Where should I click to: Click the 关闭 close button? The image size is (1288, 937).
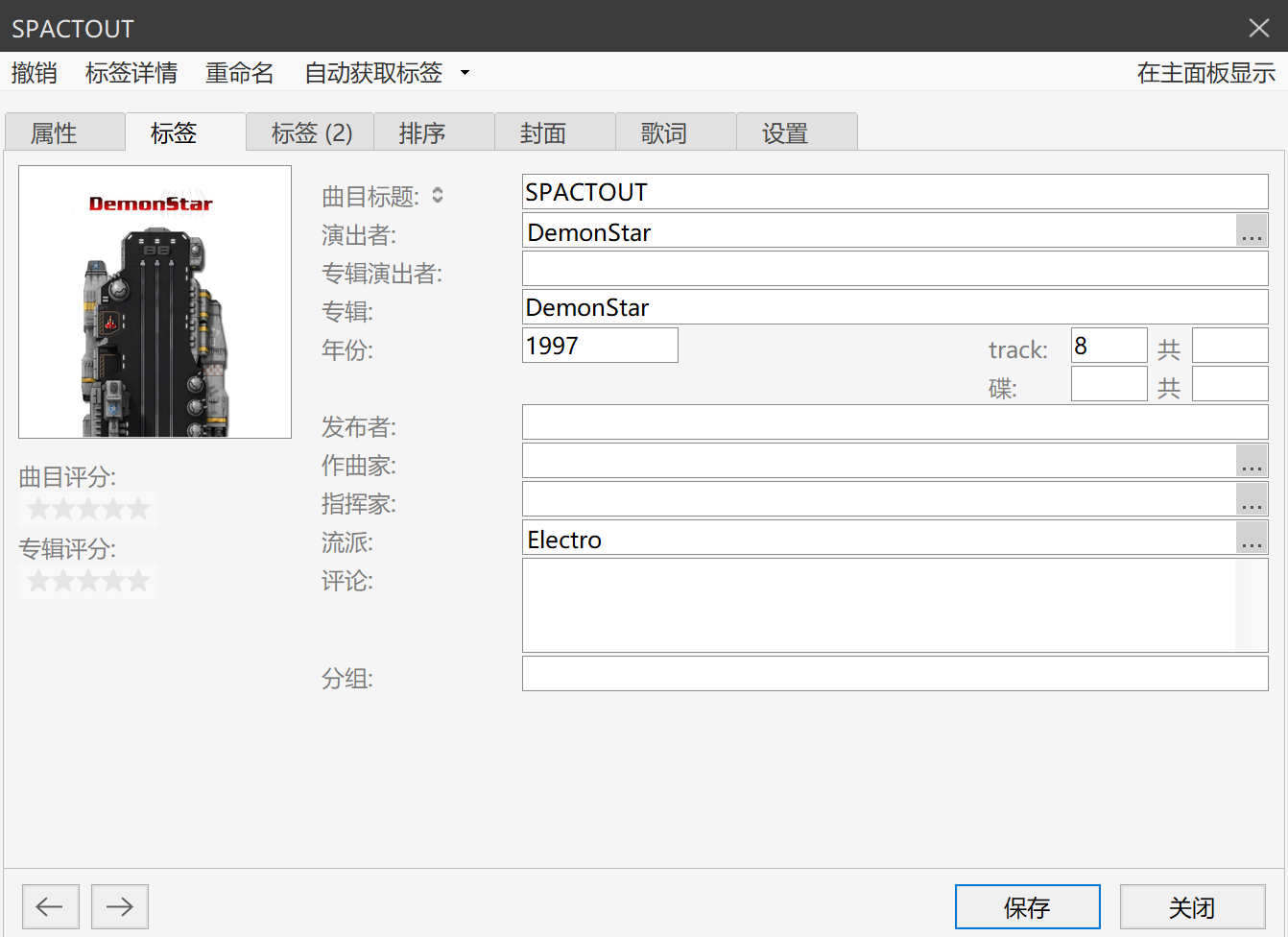1192,907
